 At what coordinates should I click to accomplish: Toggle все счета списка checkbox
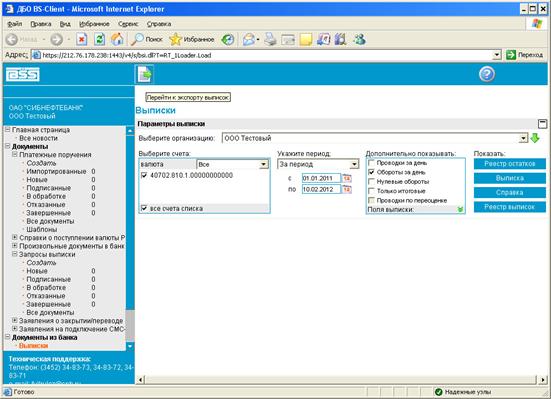tap(144, 208)
